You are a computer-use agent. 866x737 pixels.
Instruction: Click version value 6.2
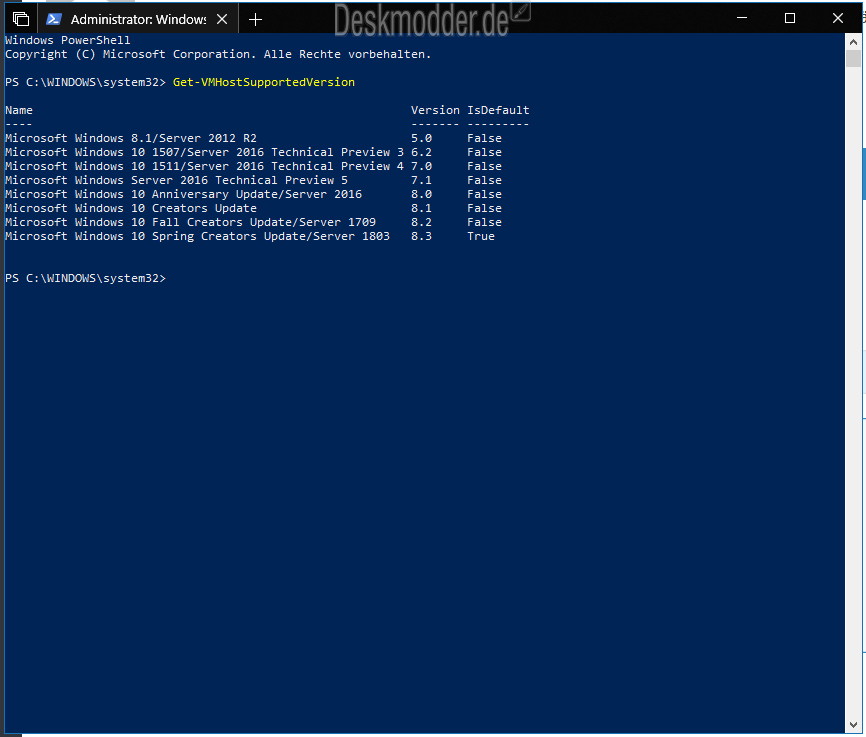tap(421, 152)
